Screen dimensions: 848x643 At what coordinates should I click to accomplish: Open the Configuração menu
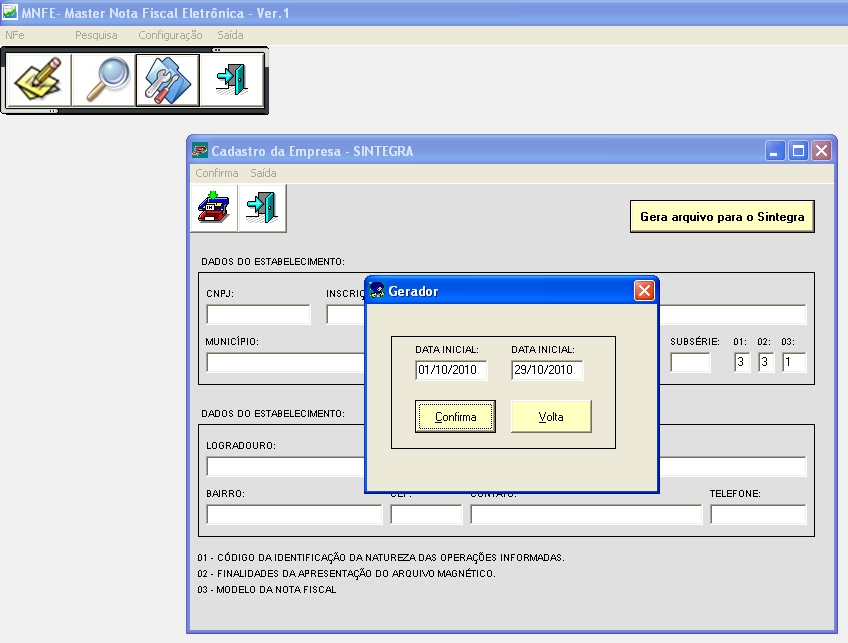(x=170, y=35)
